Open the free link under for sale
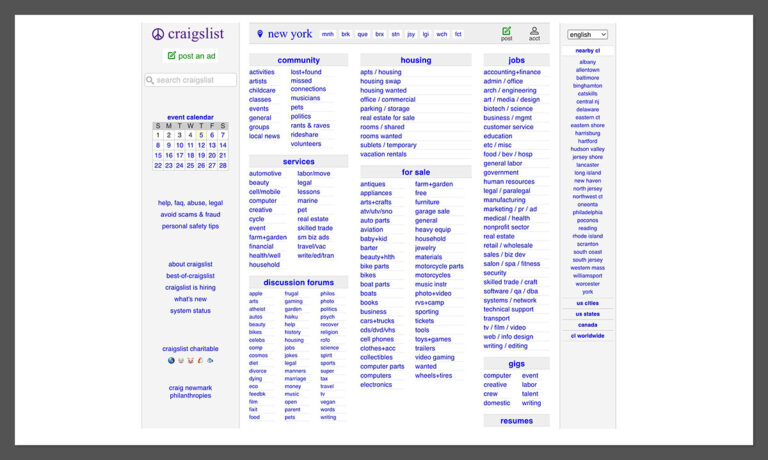Image resolution: width=768 pixels, height=460 pixels. point(421,193)
